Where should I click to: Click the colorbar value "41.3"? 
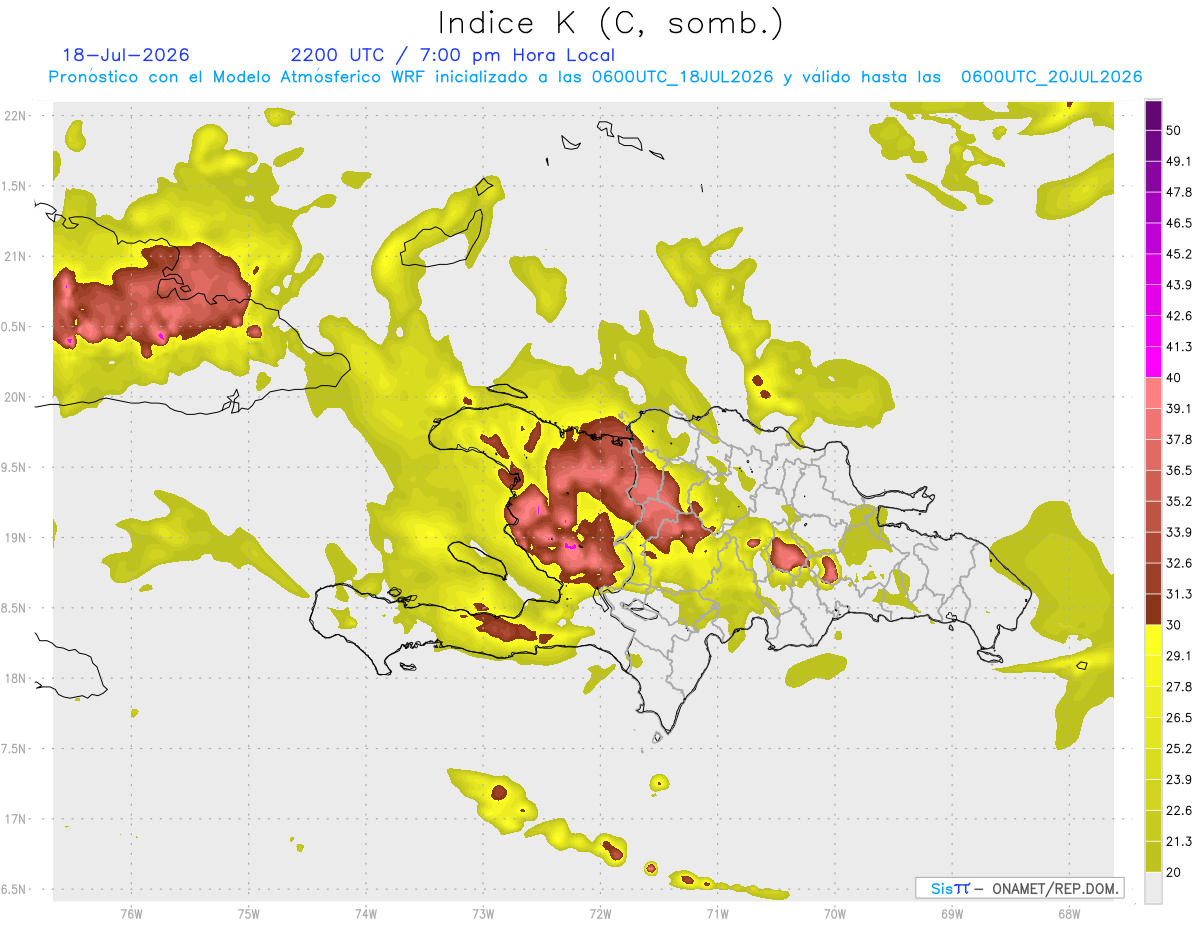tap(1179, 347)
